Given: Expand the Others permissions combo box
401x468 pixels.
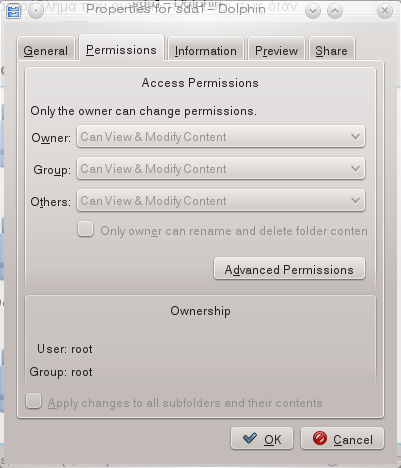Looking at the screenshot, I should 221,200.
